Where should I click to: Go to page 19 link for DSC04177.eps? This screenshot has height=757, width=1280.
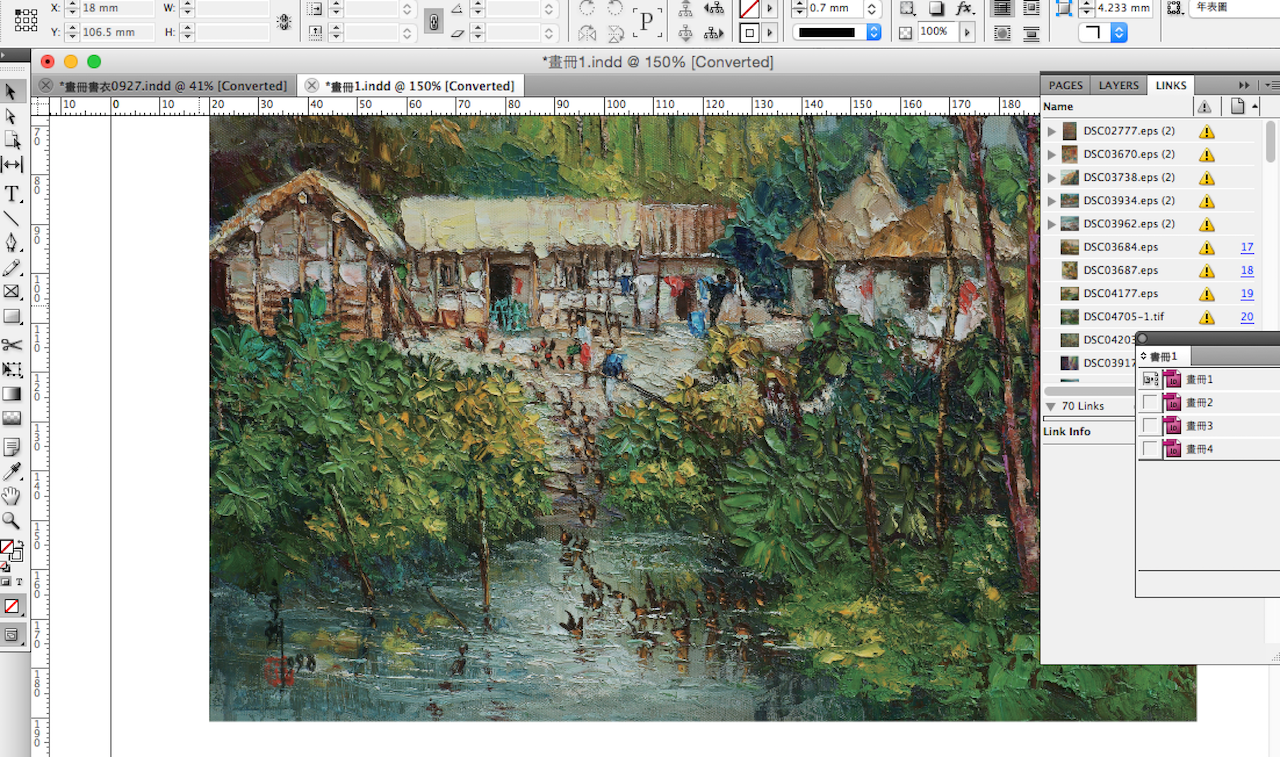point(1247,293)
